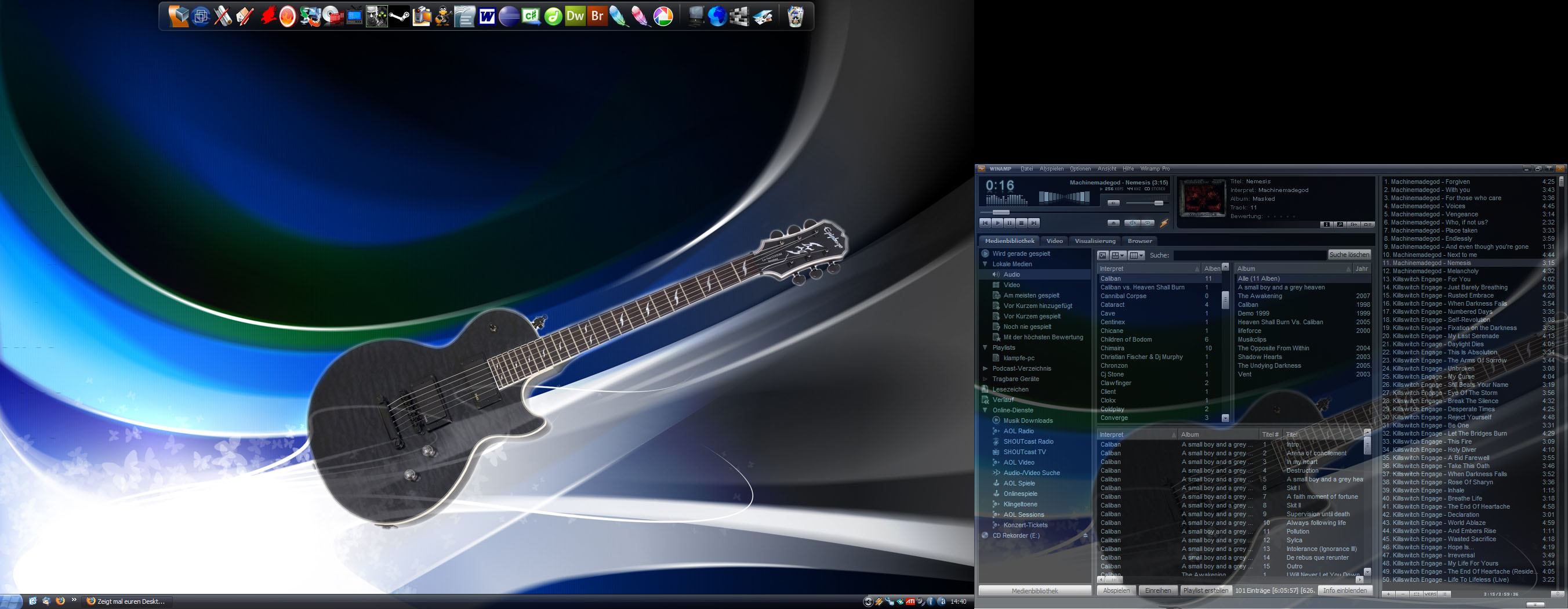The height and width of the screenshot is (609, 1568).
Task: Click the playlist list options button
Action: (x=1444, y=594)
